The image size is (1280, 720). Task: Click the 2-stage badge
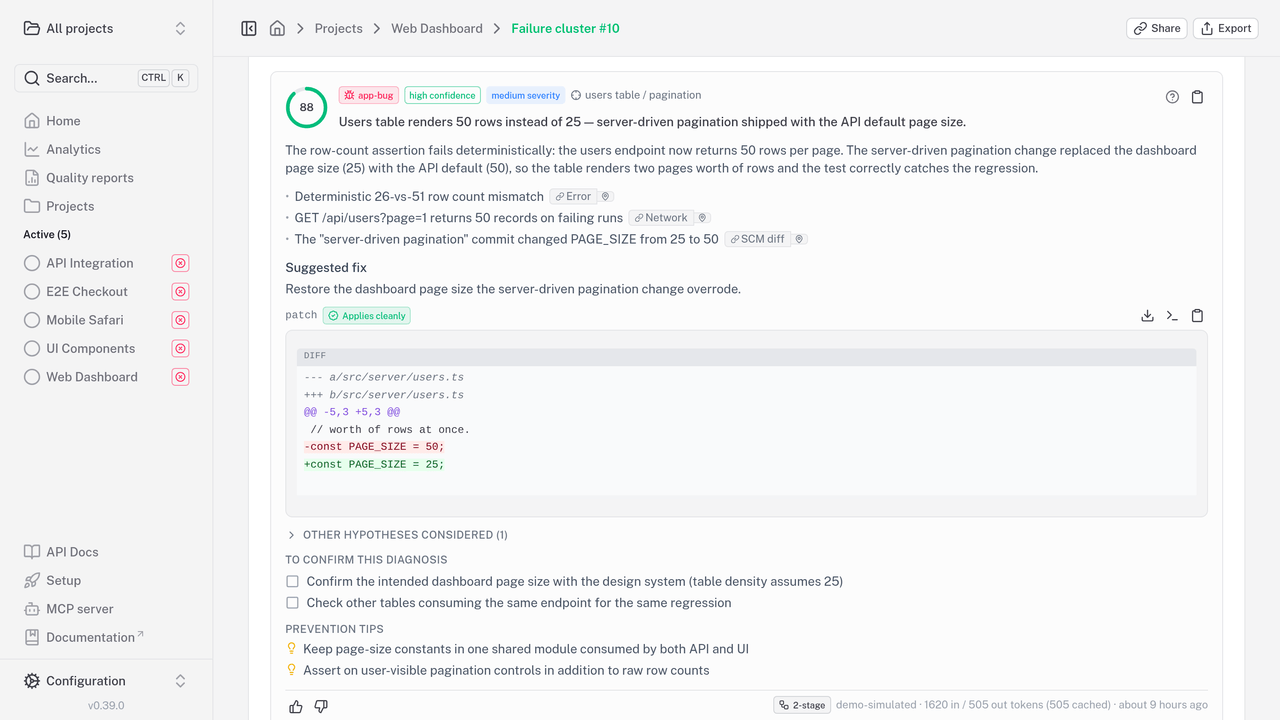[802, 705]
